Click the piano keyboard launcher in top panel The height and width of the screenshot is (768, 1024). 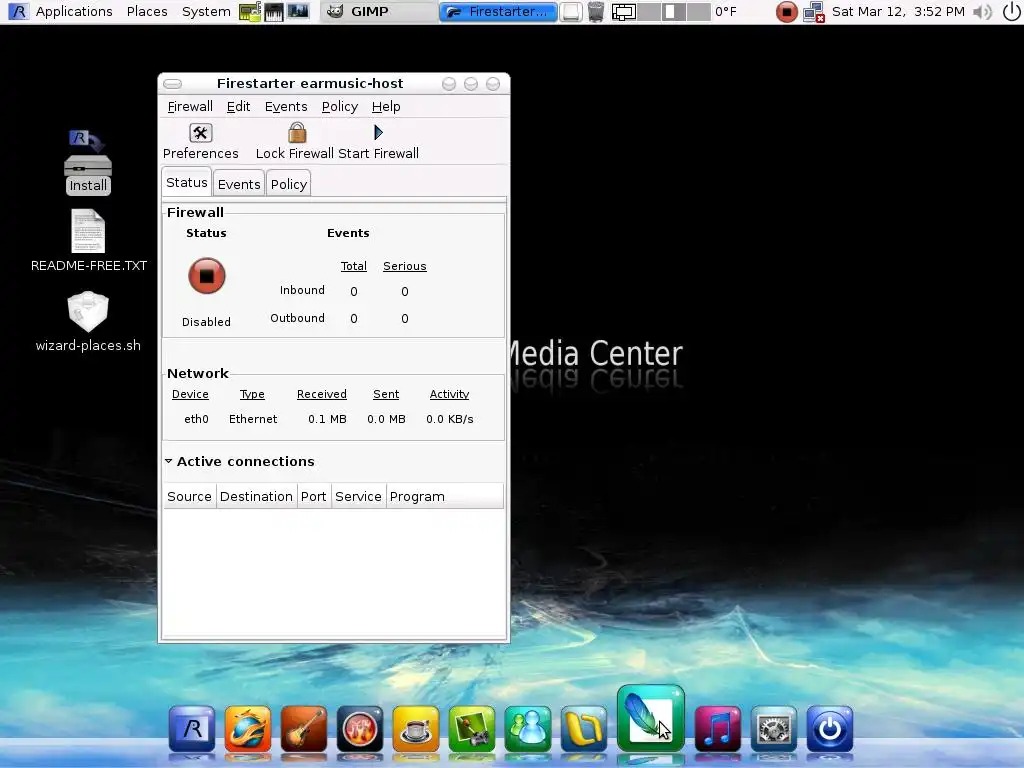click(x=274, y=12)
